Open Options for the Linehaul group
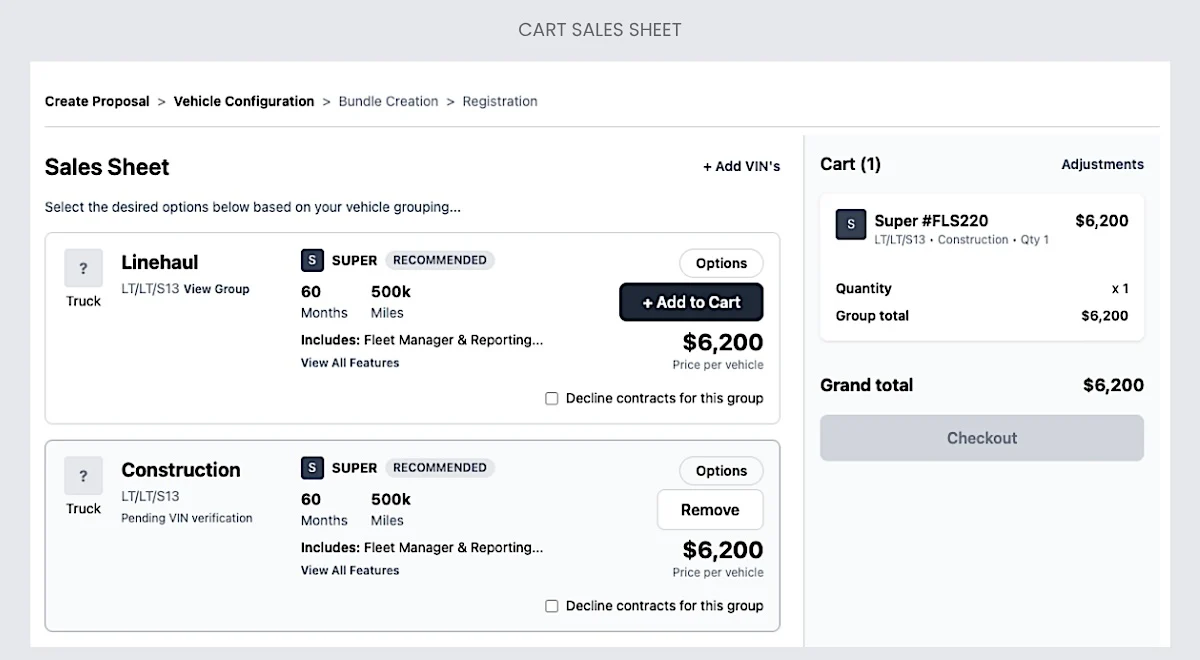This screenshot has width=1200, height=660. click(x=721, y=263)
